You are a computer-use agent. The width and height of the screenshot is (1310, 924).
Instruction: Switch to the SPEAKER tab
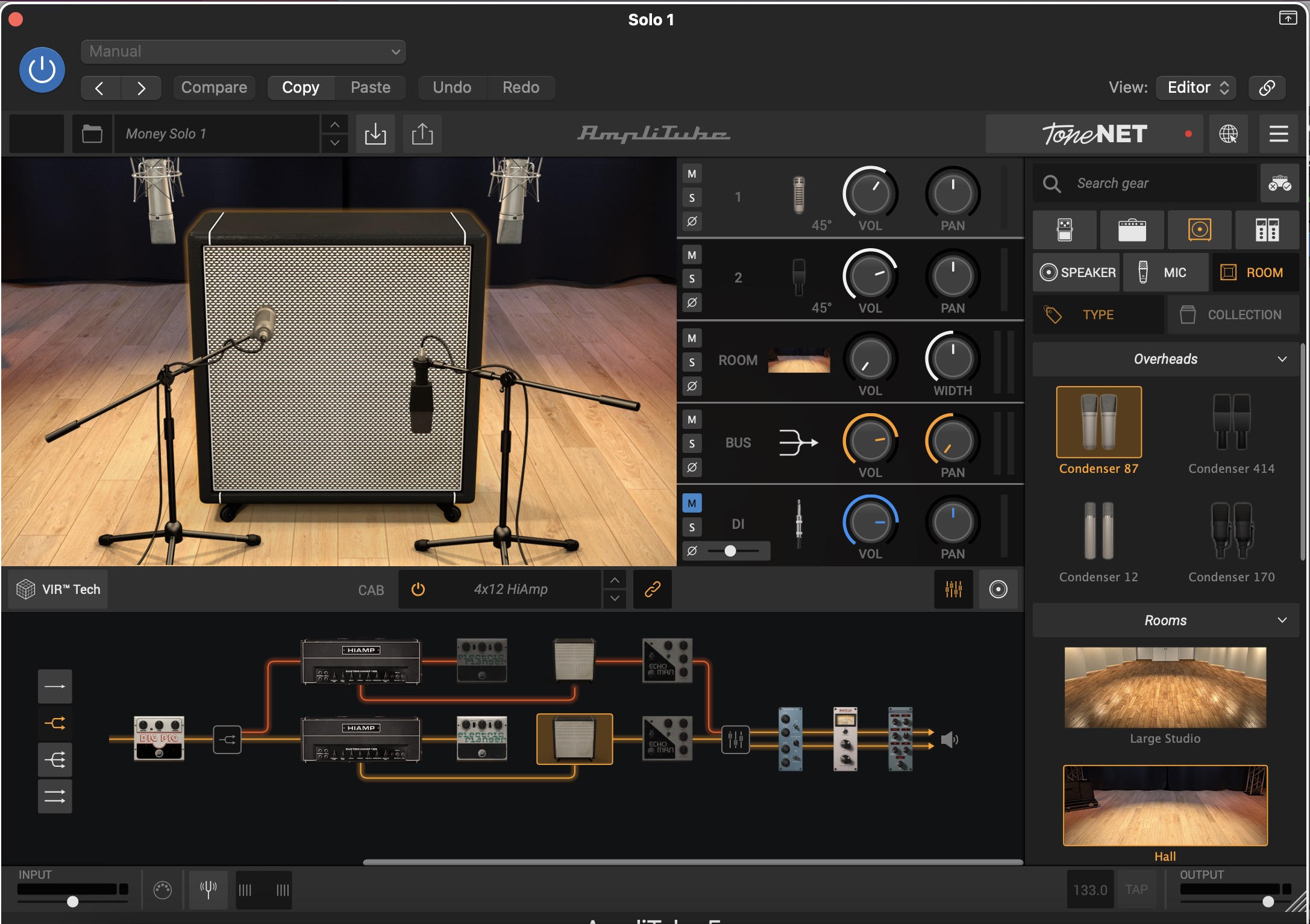point(1077,272)
